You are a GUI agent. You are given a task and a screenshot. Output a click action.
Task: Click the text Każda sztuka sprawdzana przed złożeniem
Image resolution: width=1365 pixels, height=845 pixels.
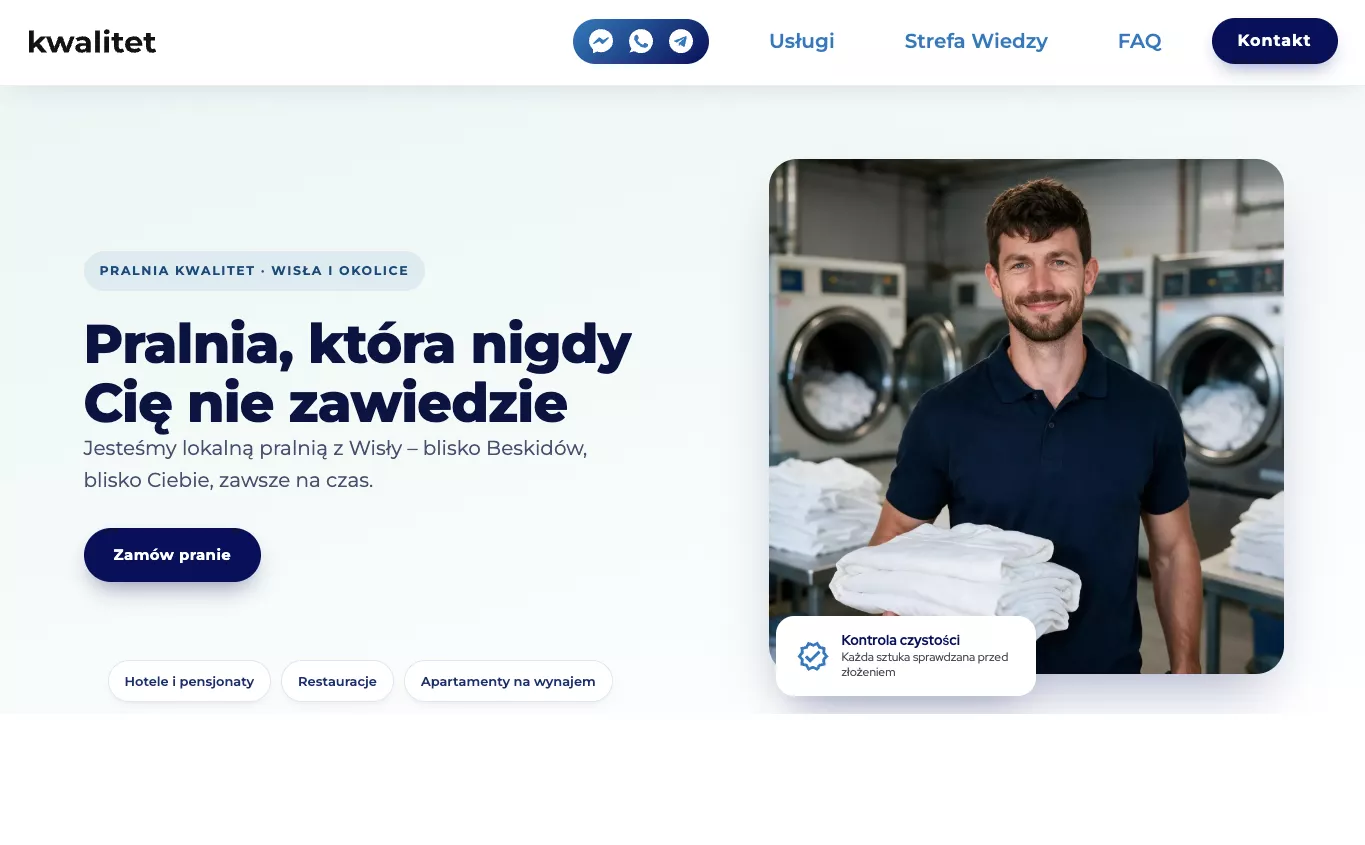[x=924, y=665]
